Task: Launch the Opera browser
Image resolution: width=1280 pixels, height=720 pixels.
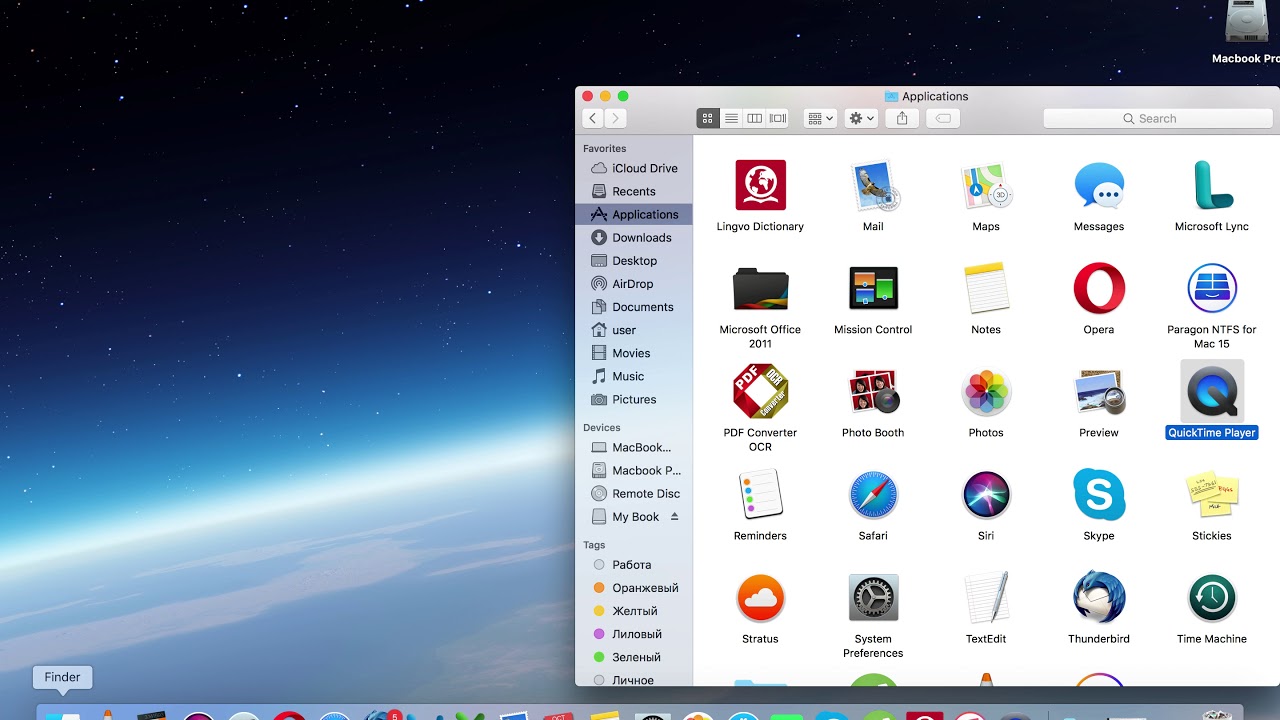Action: pyautogui.click(x=1099, y=288)
